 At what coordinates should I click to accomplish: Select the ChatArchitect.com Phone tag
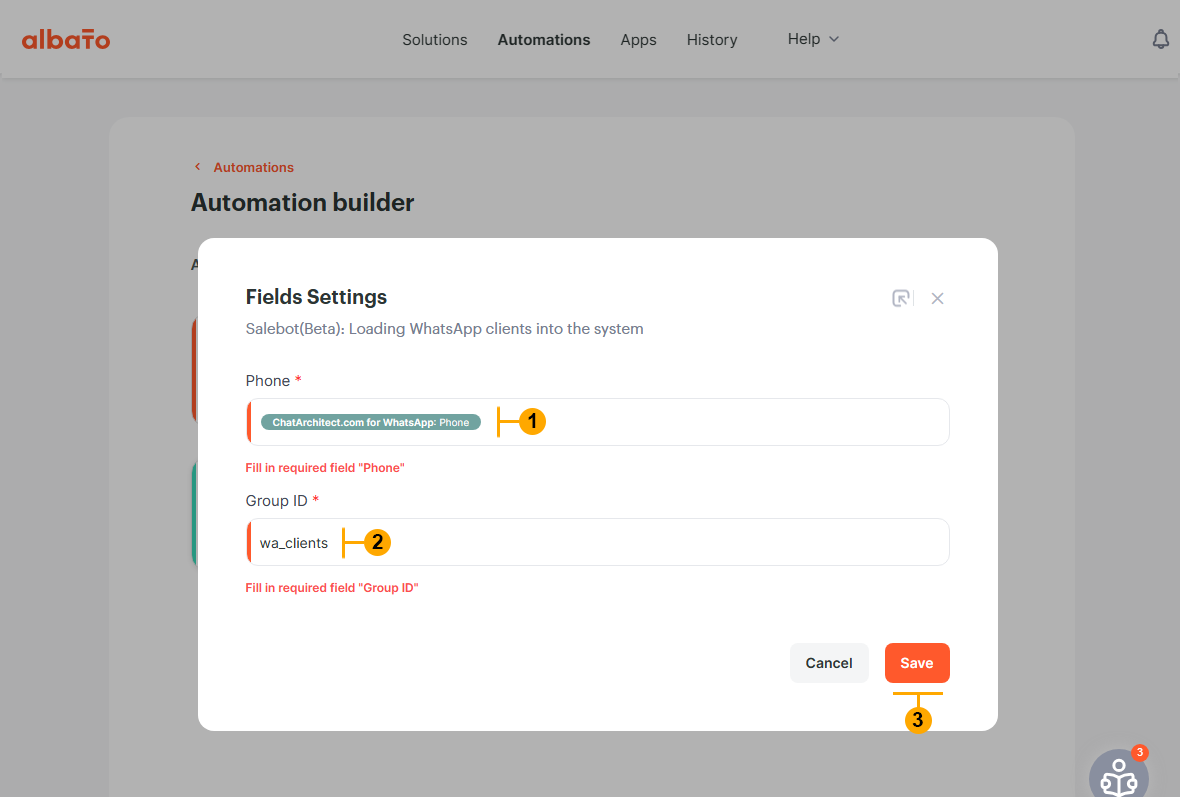tap(370, 422)
